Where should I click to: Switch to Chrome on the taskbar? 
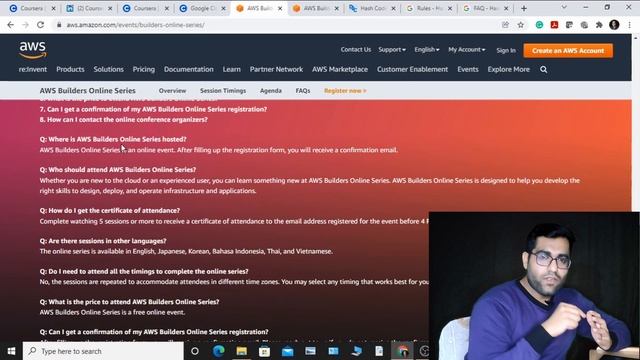(402, 351)
